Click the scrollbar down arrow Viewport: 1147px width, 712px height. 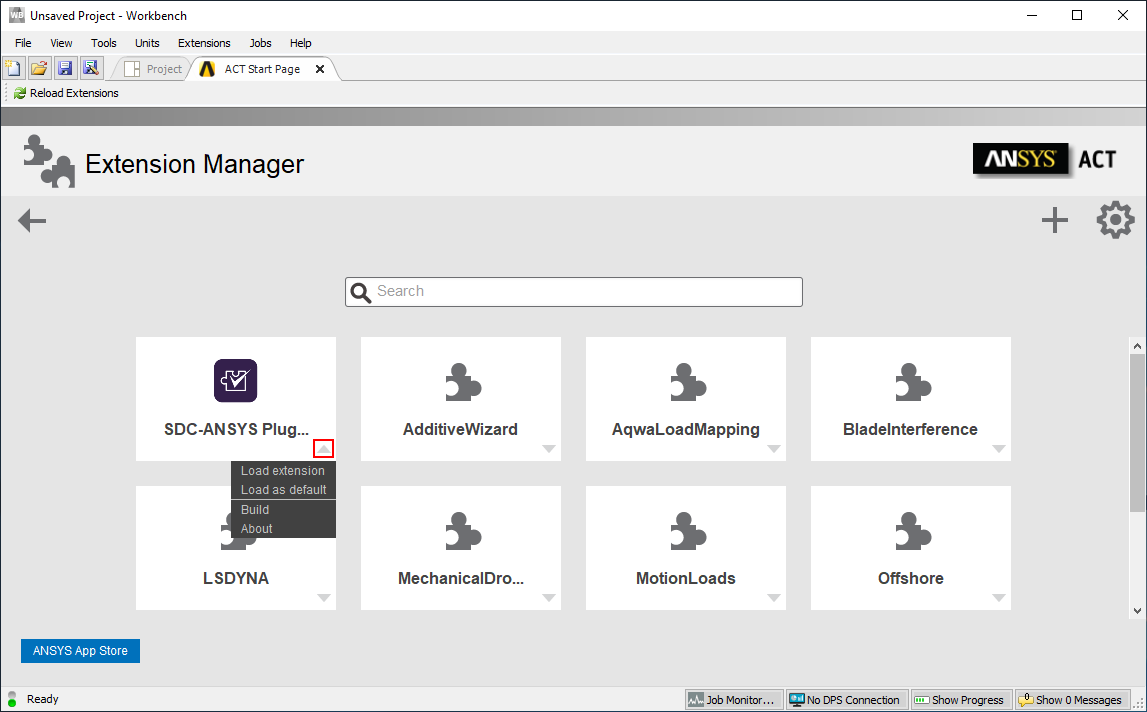point(1137,610)
